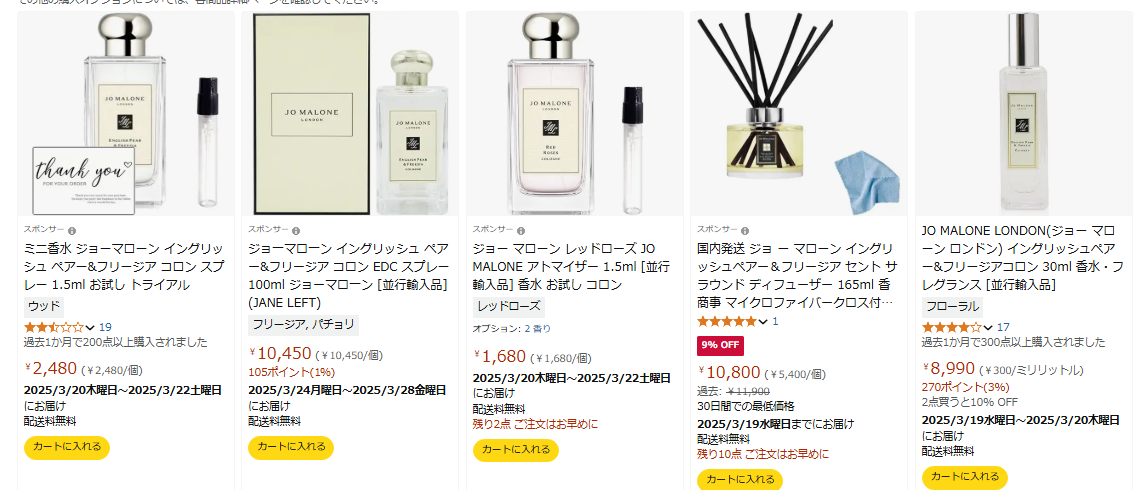Open the 17 reviews count link
The image size is (1145, 490).
tap(1003, 327)
